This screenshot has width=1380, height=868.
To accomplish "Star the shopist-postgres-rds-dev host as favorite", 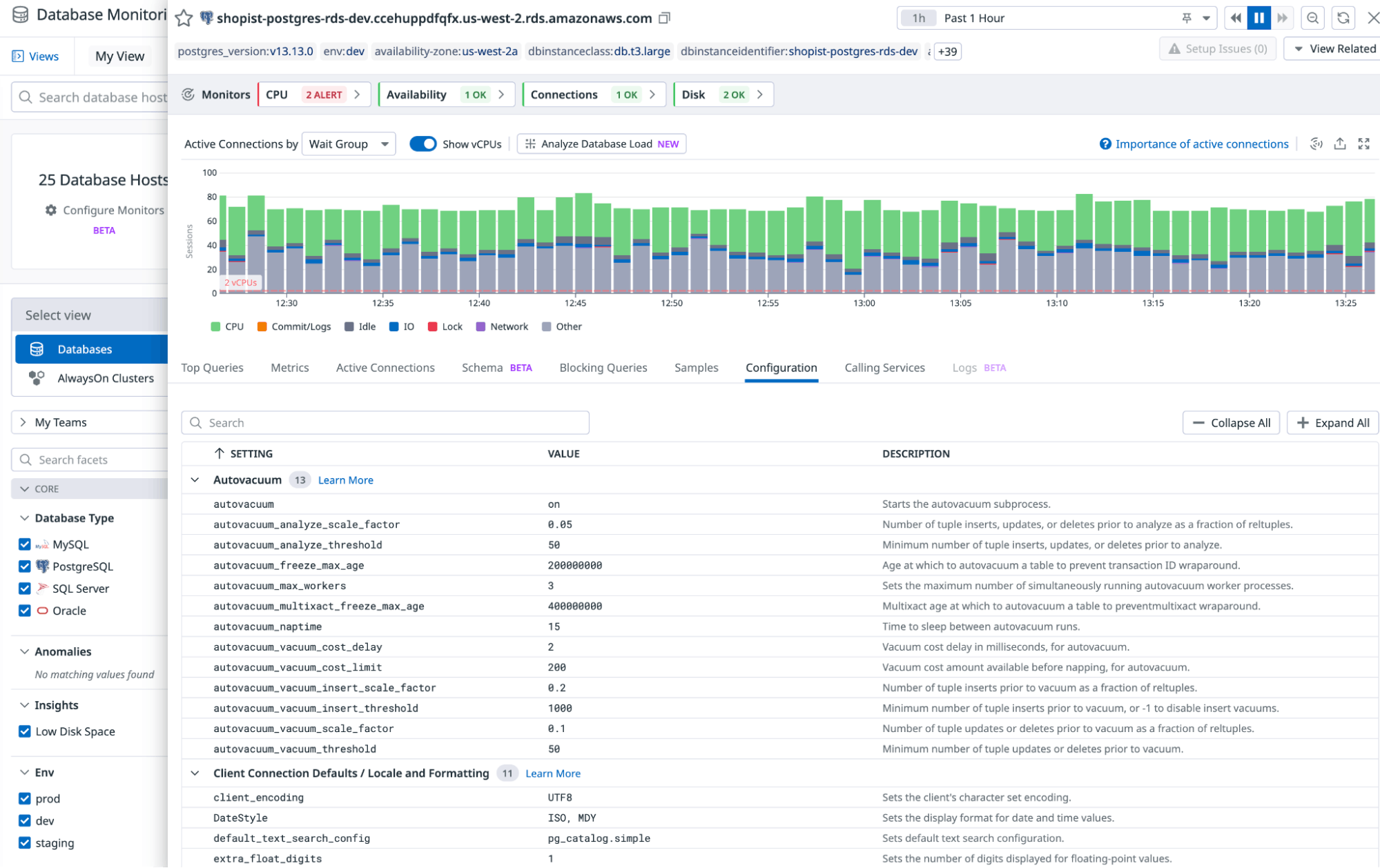I will 183,18.
